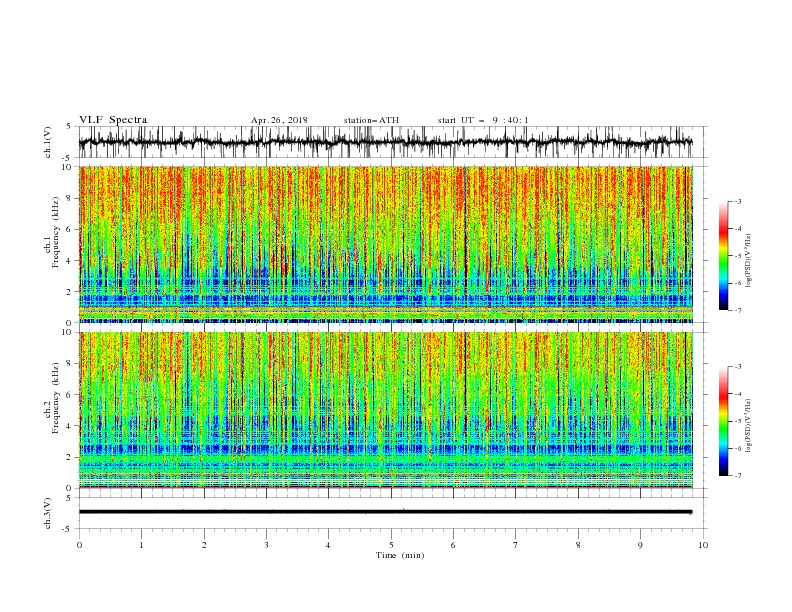792x612 pixels.
Task: Click the ch.2 PSD color scale bar
Action: [x=723, y=421]
